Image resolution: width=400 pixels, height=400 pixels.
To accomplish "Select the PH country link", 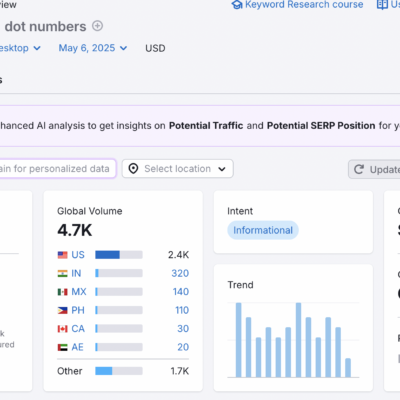I will (78, 310).
